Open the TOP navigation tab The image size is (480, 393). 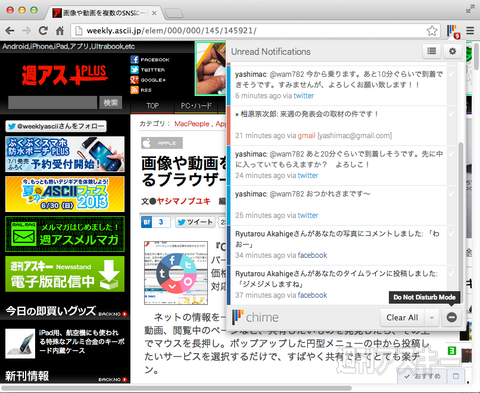(x=152, y=106)
